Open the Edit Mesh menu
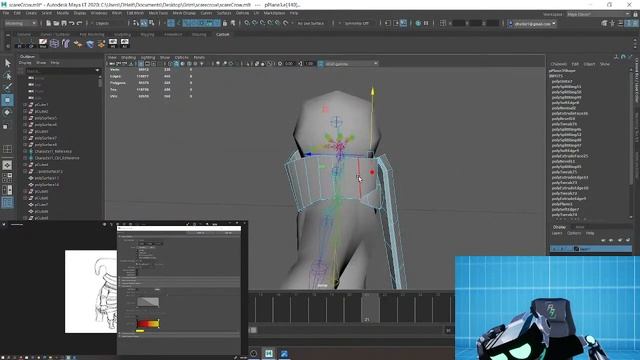 click(135, 13)
